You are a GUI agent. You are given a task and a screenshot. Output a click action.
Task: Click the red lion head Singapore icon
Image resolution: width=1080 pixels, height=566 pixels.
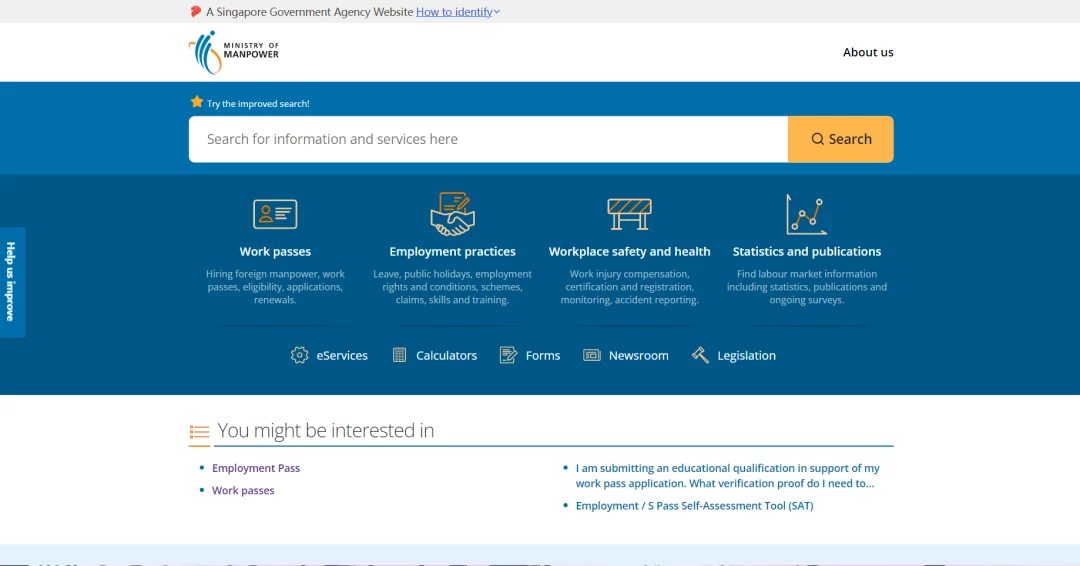196,12
